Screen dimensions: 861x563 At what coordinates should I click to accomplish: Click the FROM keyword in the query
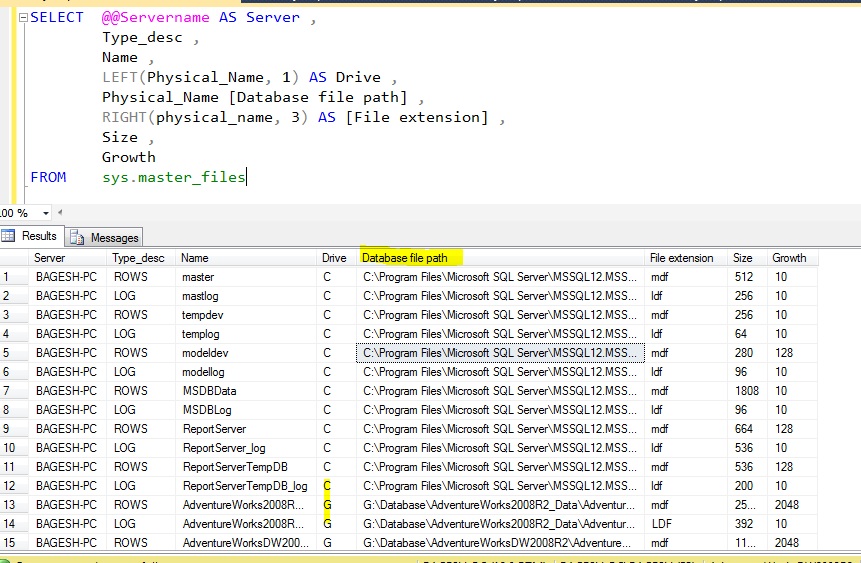[x=48, y=177]
